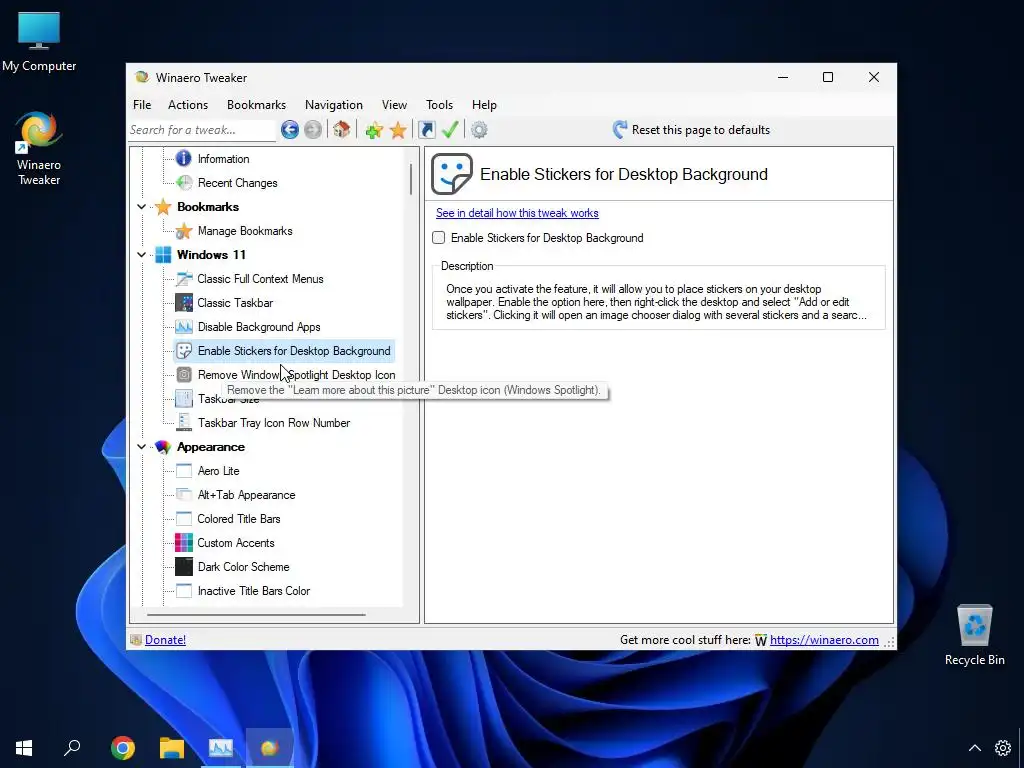
Task: Click the tree panel horizontal scrollbar
Action: [x=256, y=615]
